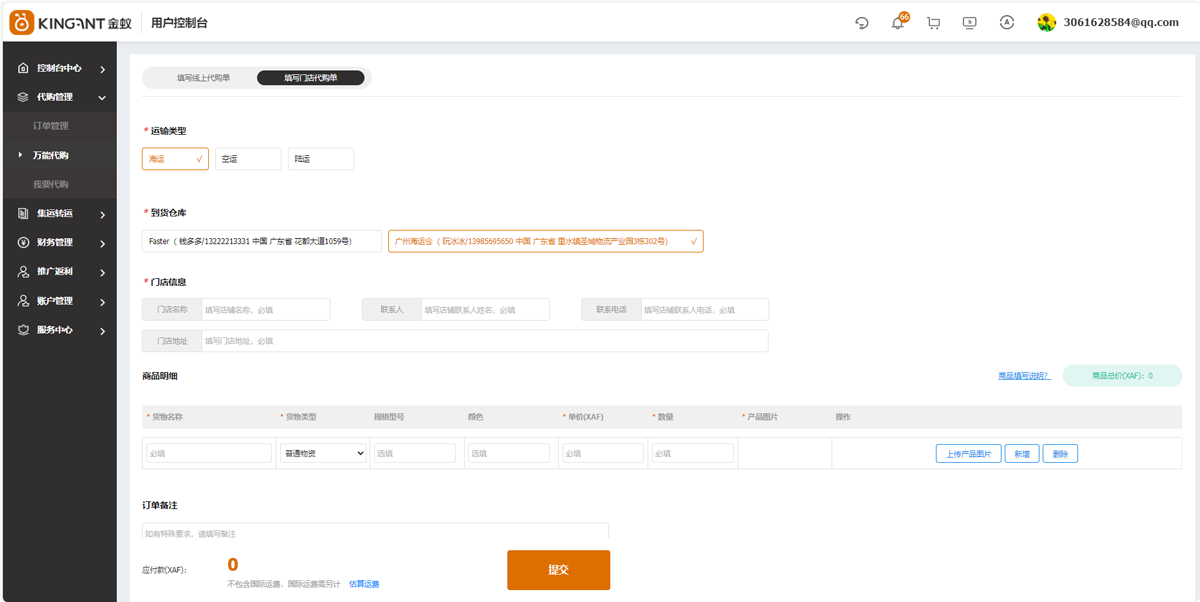This screenshot has height=602, width=1200.
Task: Open the shopping cart icon
Action: (933, 23)
